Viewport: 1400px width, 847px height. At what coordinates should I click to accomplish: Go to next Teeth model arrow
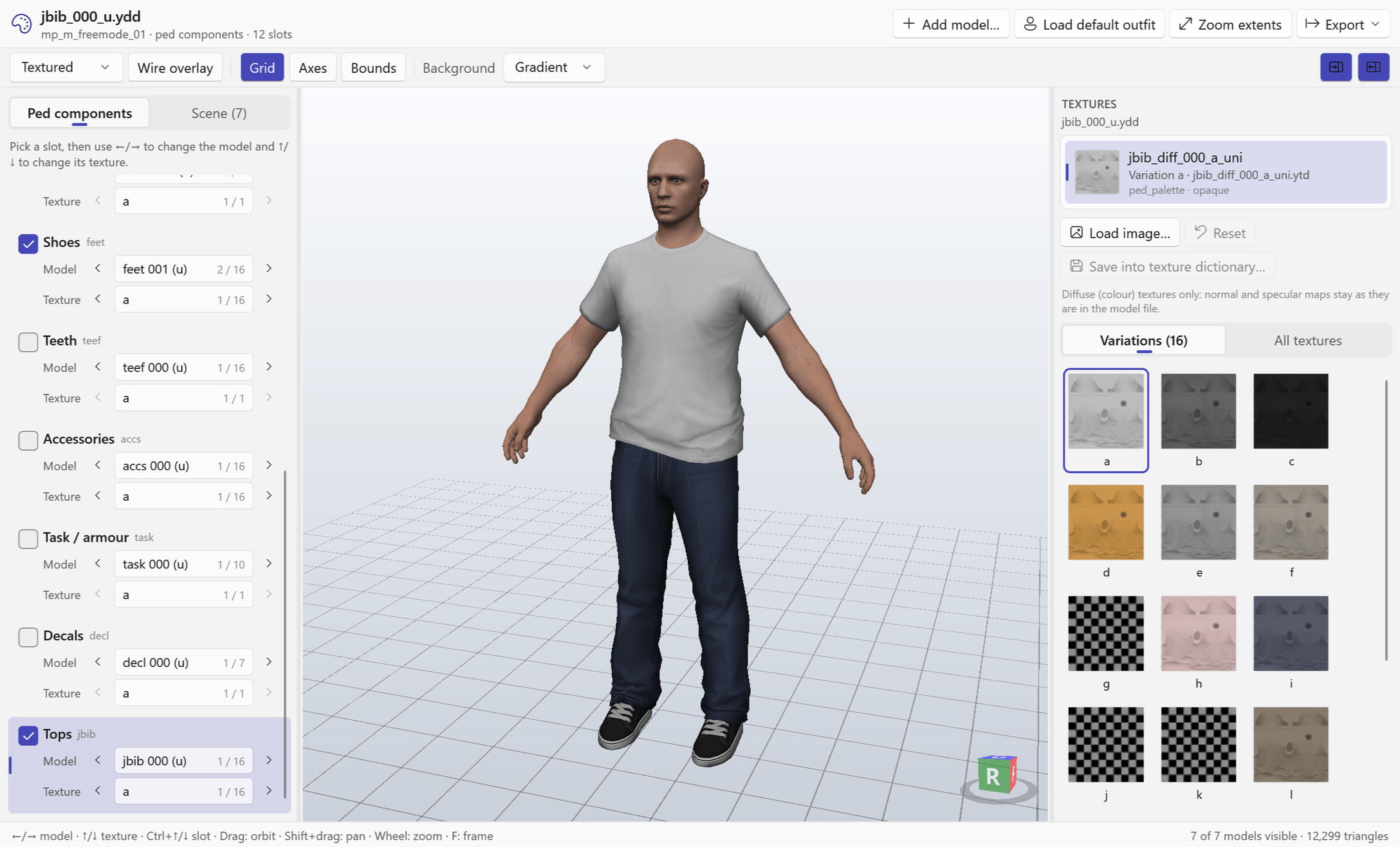[x=269, y=367]
